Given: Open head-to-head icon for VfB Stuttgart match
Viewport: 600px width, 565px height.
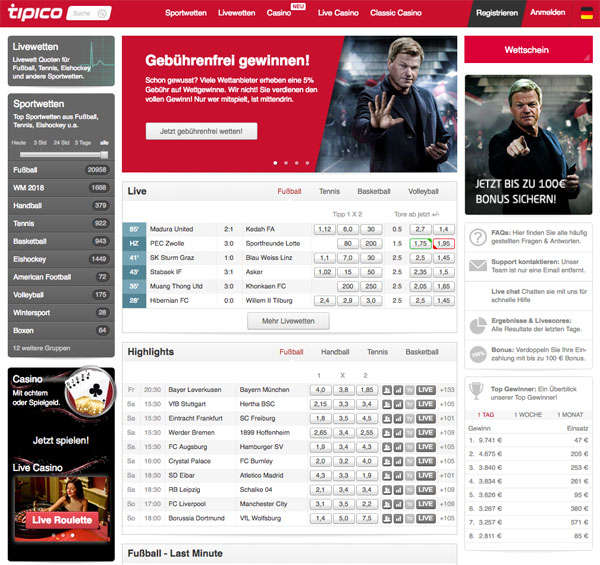Looking at the screenshot, I should [387, 404].
